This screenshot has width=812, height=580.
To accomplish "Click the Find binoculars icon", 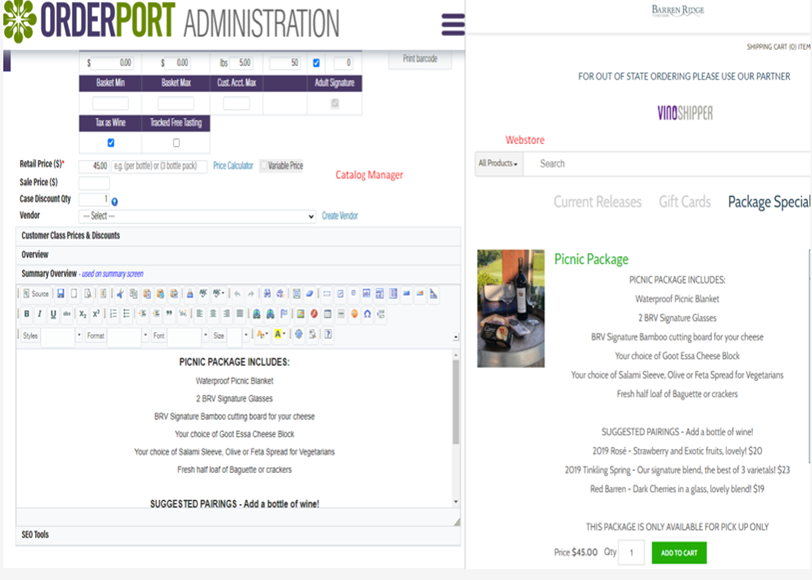I will [x=267, y=294].
